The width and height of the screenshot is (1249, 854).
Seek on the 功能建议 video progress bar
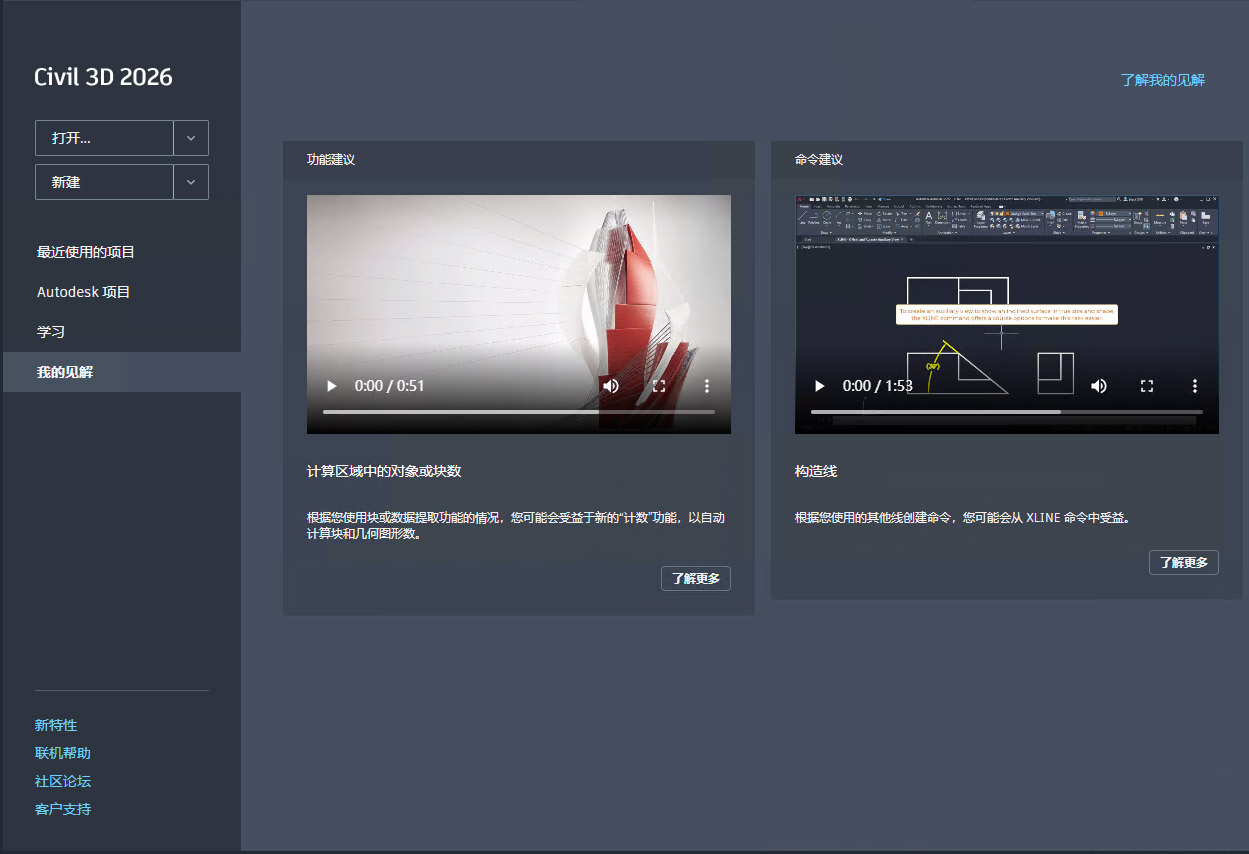519,410
